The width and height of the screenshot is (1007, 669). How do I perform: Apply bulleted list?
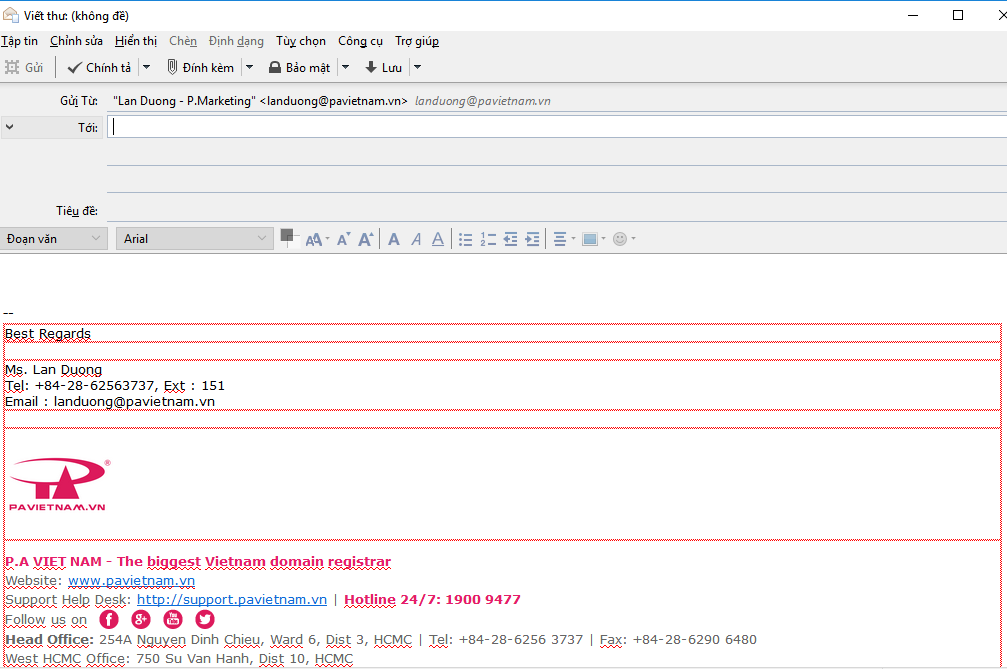coord(466,239)
